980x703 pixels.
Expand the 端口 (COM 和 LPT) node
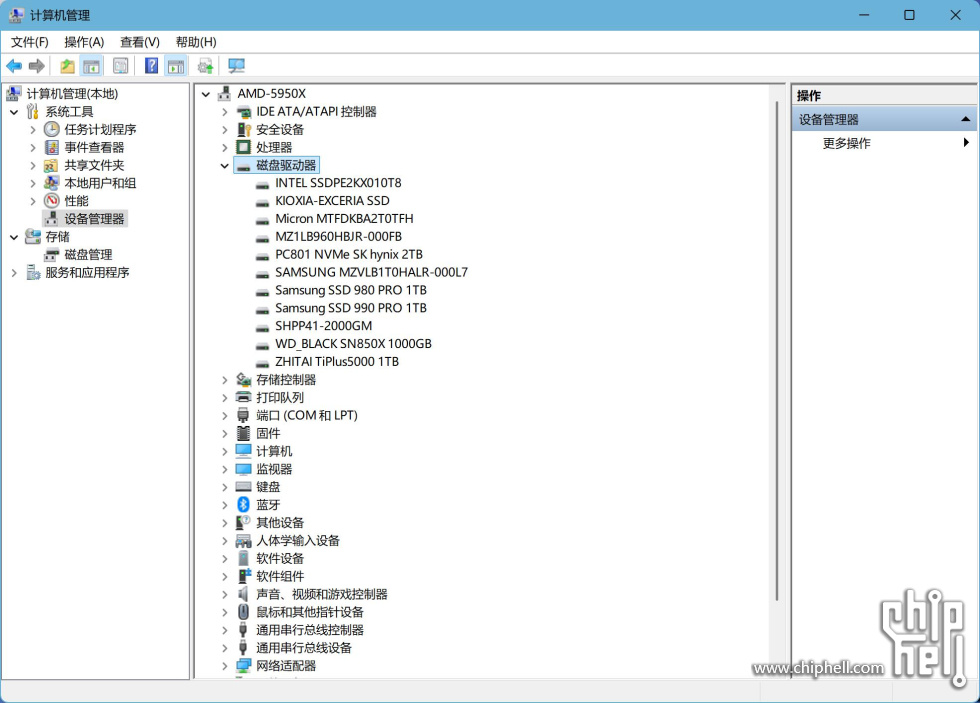point(224,415)
